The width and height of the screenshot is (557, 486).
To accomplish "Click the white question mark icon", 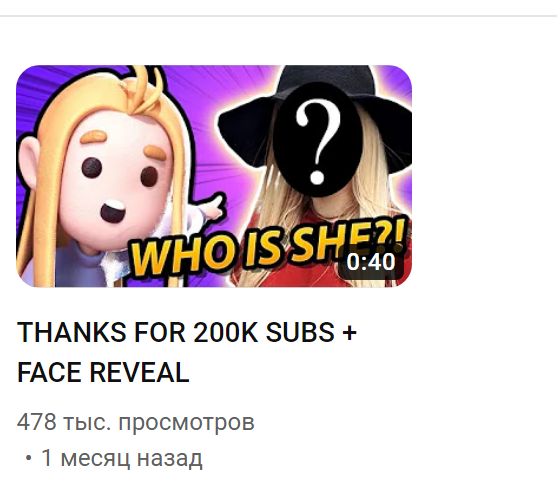I will (x=318, y=141).
